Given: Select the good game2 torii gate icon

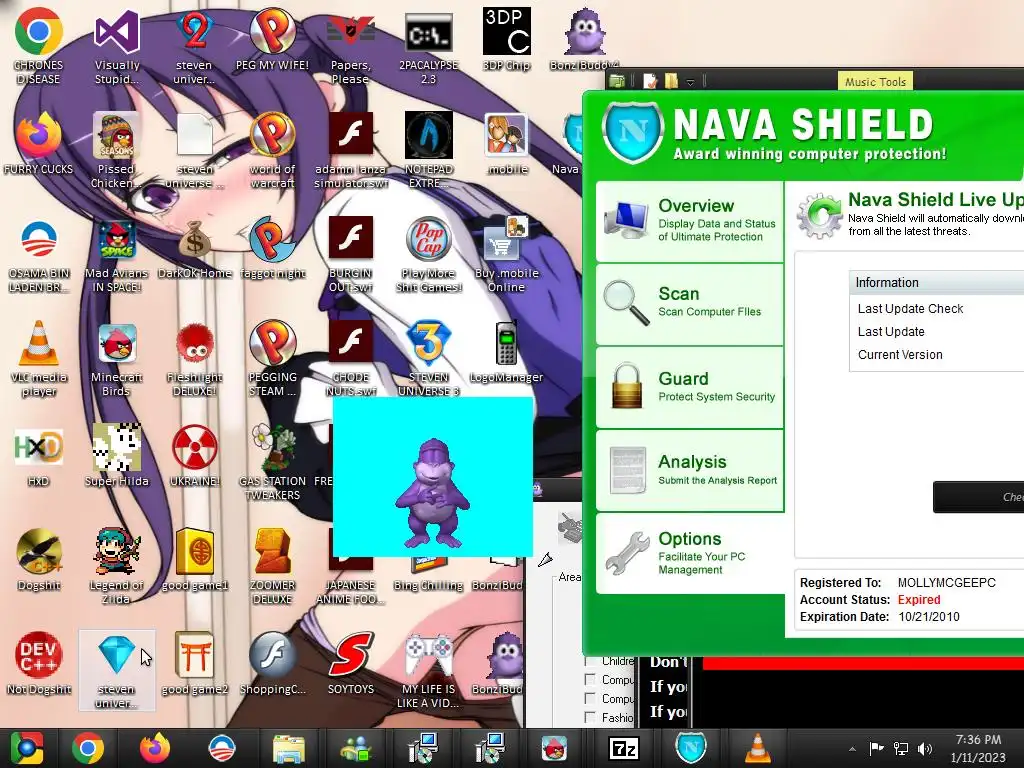Looking at the screenshot, I should [195, 663].
